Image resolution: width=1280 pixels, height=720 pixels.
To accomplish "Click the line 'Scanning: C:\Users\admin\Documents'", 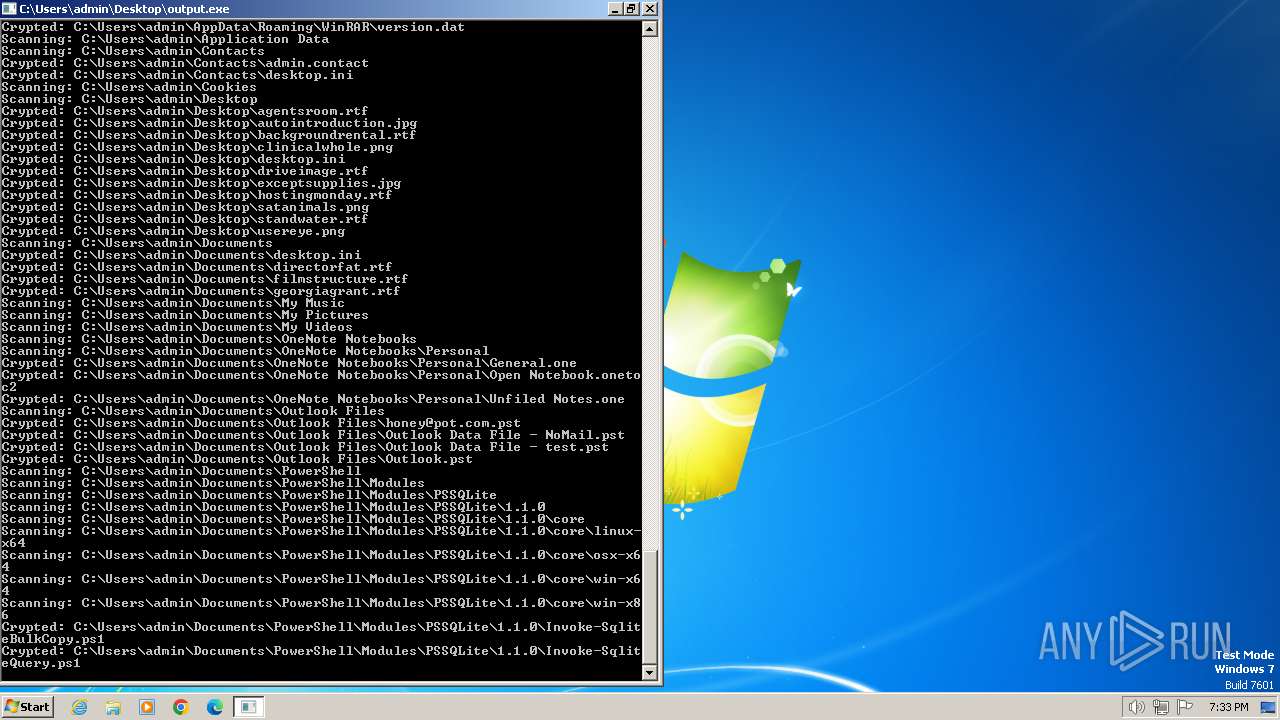I will pos(136,243).
